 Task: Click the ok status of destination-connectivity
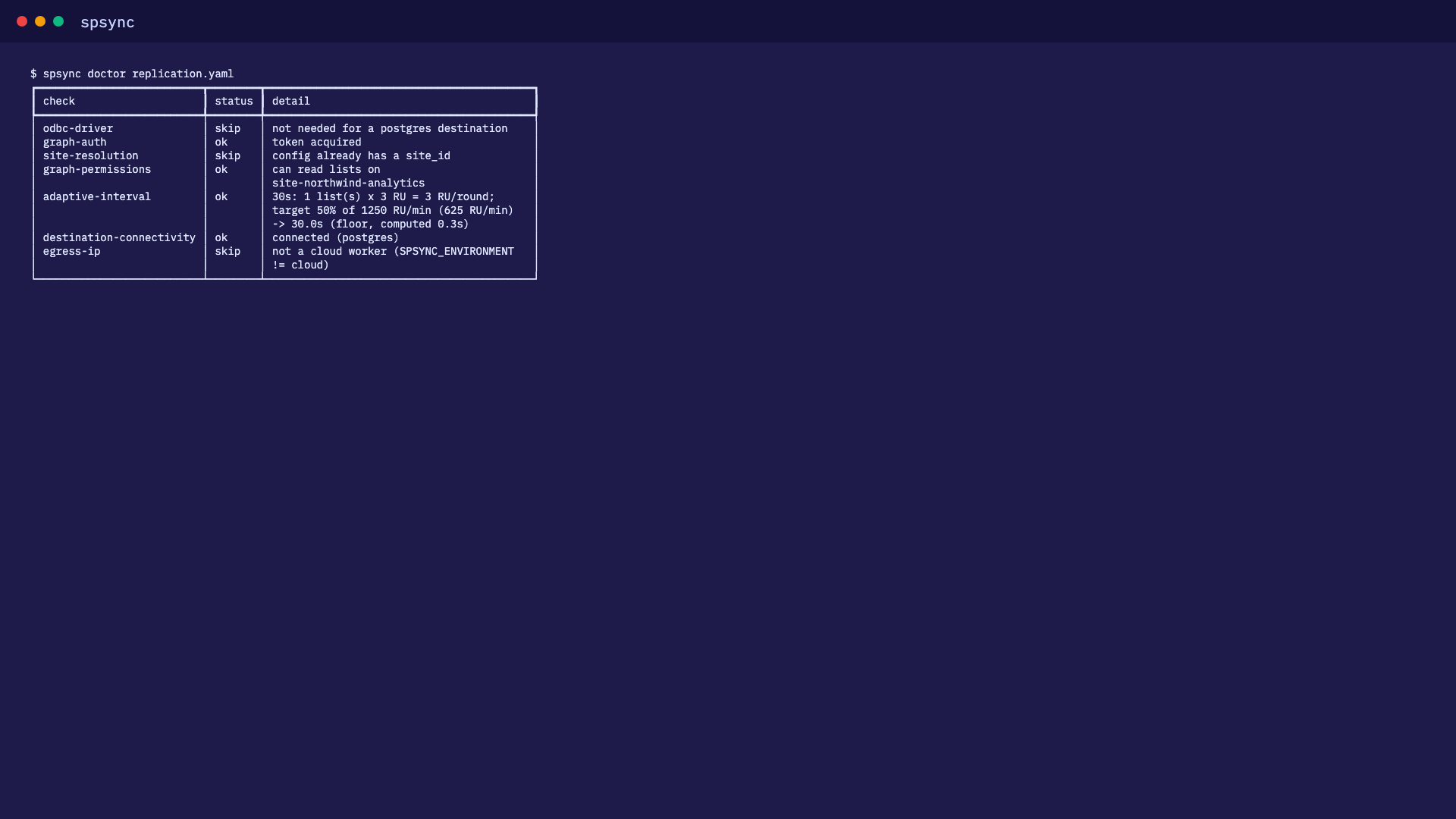point(221,237)
